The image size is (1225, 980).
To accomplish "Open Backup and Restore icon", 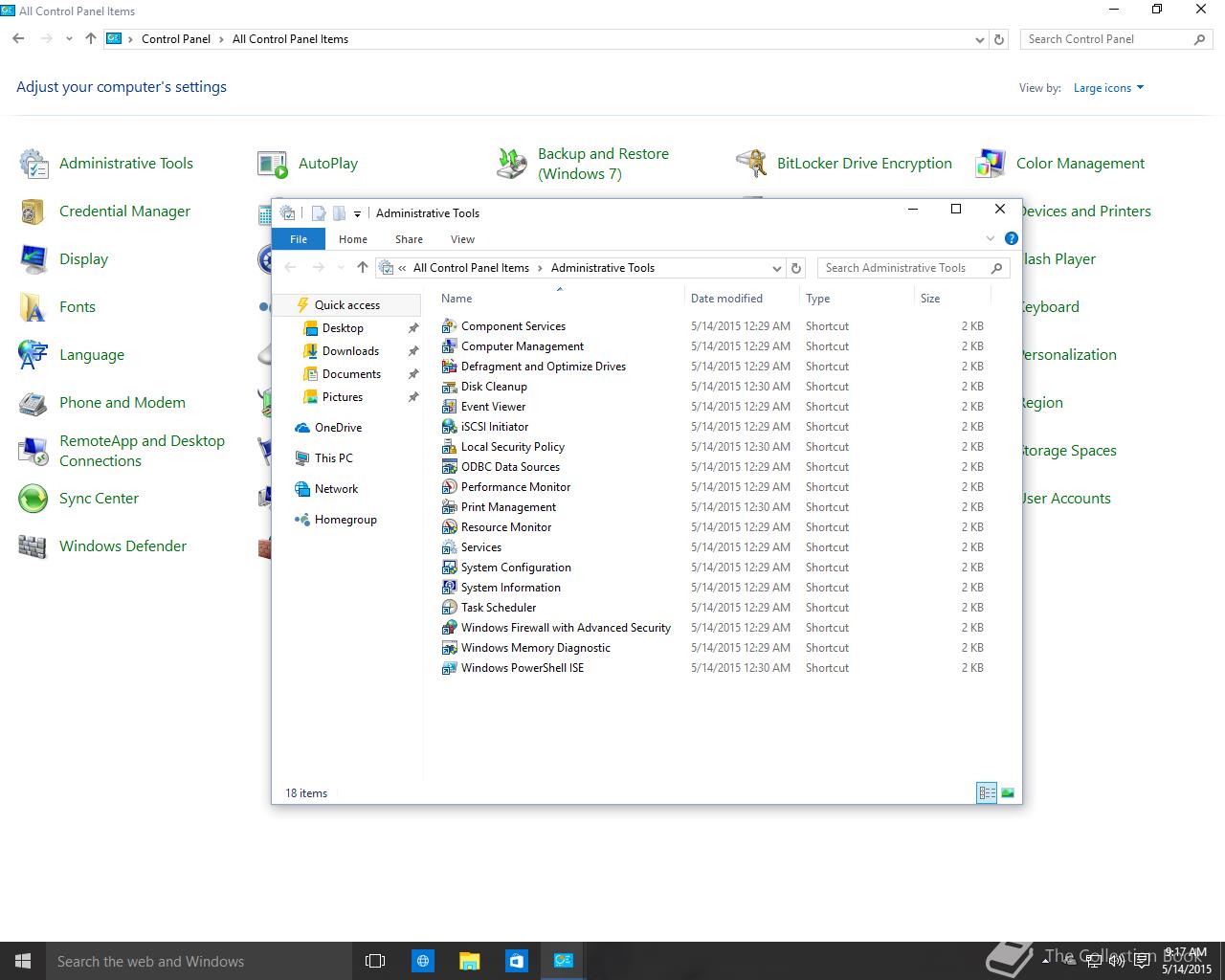I will (512, 164).
